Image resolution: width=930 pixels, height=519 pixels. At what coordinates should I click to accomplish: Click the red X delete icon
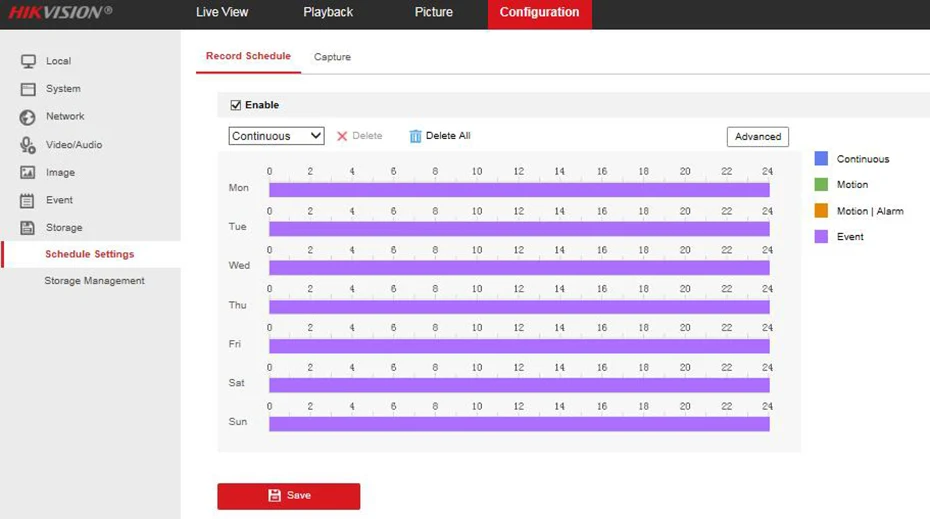pyautogui.click(x=342, y=136)
